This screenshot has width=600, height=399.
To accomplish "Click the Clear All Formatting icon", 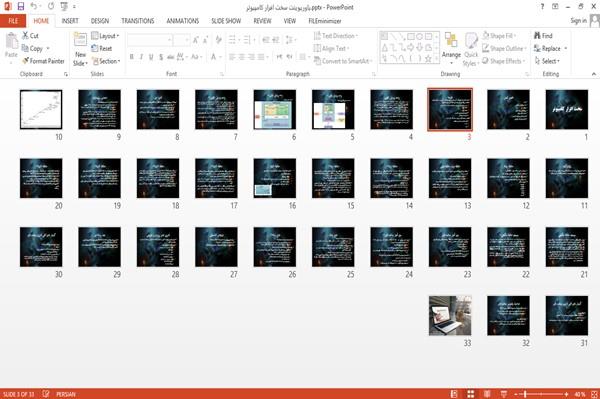I will click(x=218, y=39).
